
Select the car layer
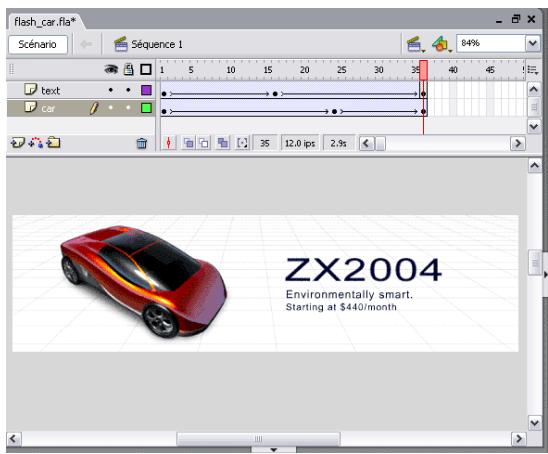point(81,108)
